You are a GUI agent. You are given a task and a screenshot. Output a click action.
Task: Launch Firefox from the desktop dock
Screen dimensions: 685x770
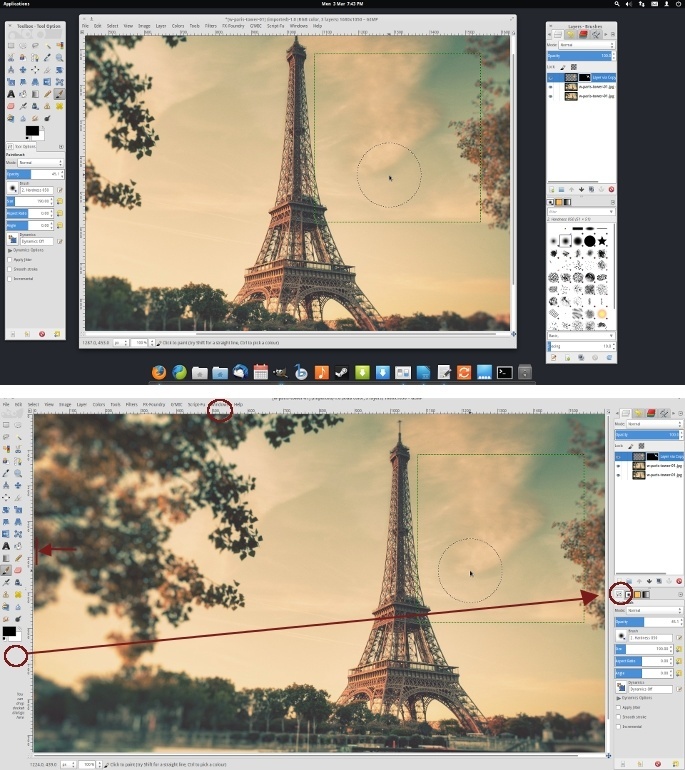click(x=159, y=372)
